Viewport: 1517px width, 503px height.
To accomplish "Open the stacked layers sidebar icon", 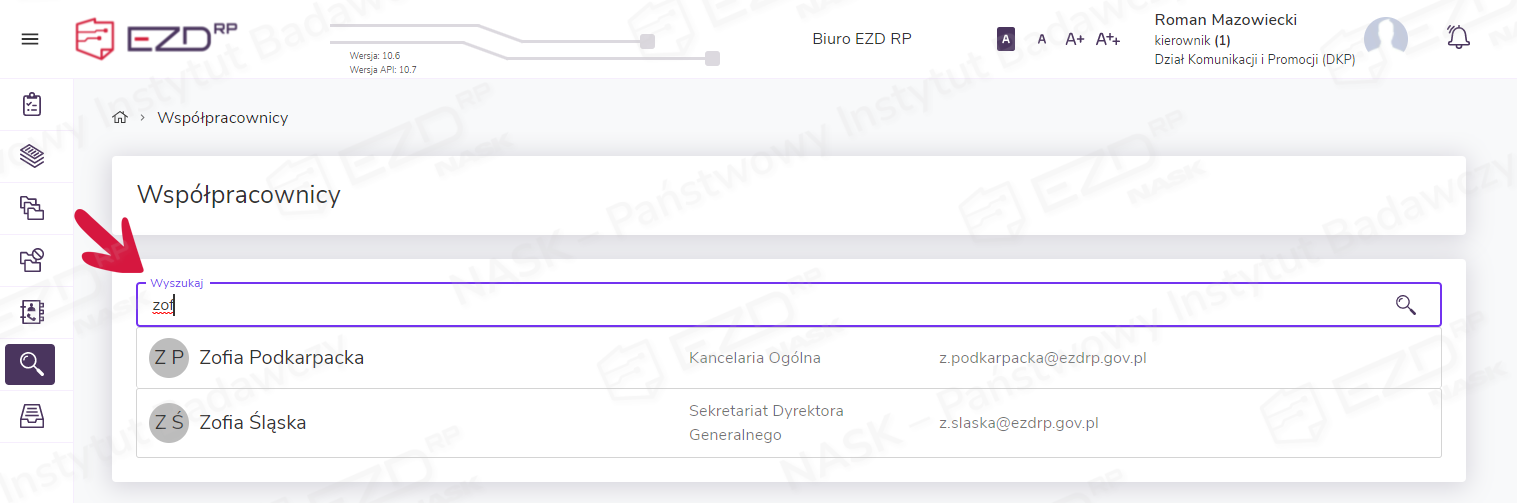I will 33,156.
